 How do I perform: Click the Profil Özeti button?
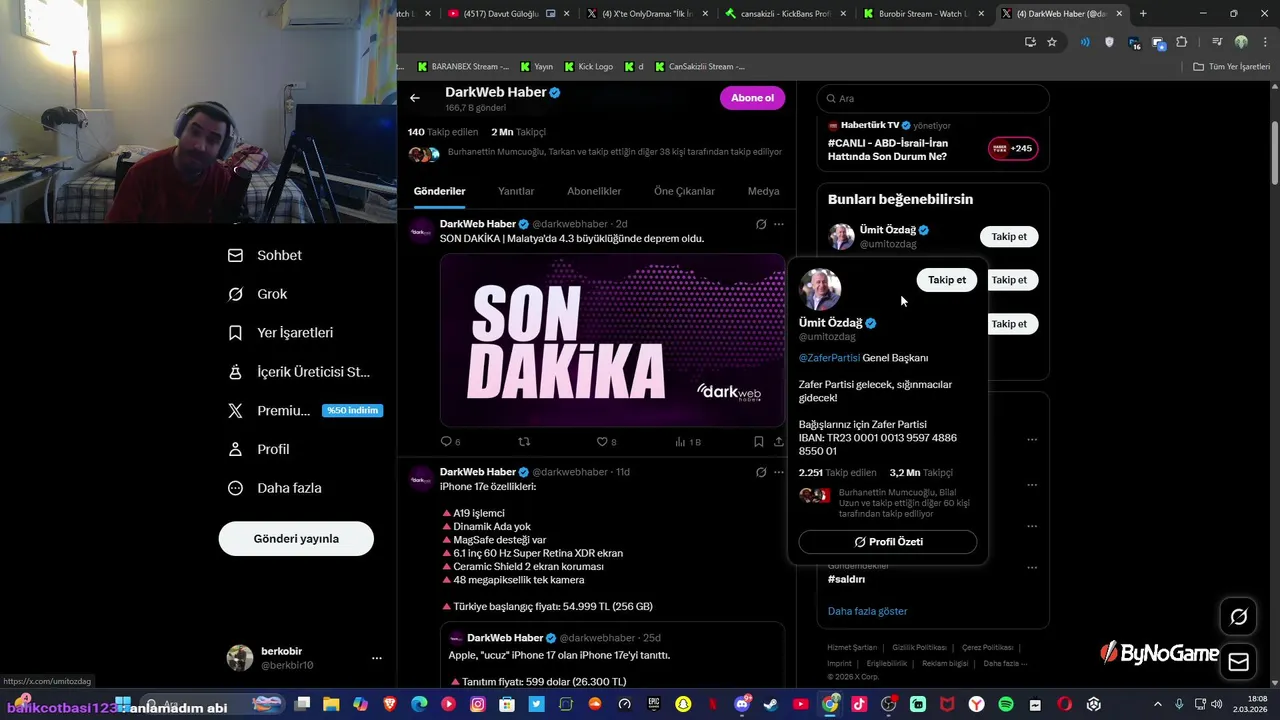888,542
